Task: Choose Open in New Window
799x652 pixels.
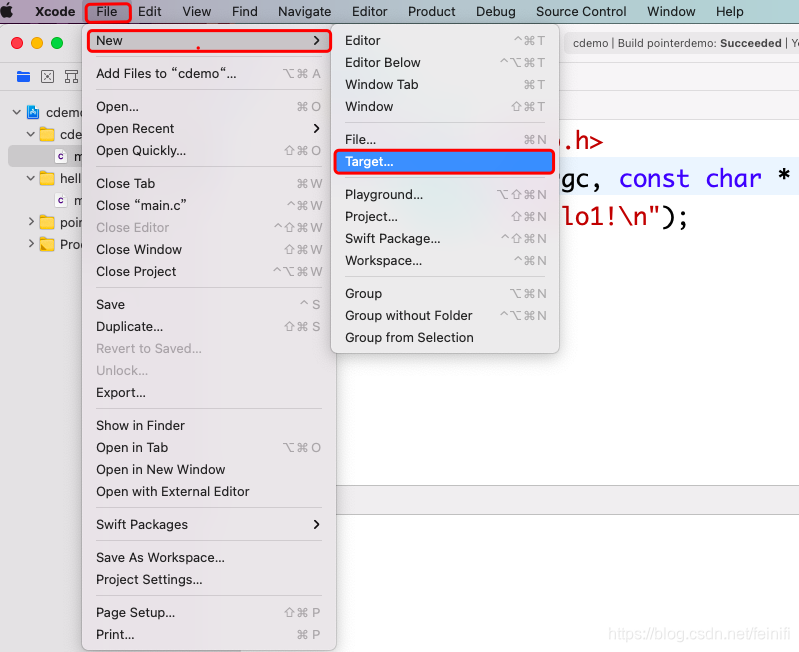Action: 209,470
